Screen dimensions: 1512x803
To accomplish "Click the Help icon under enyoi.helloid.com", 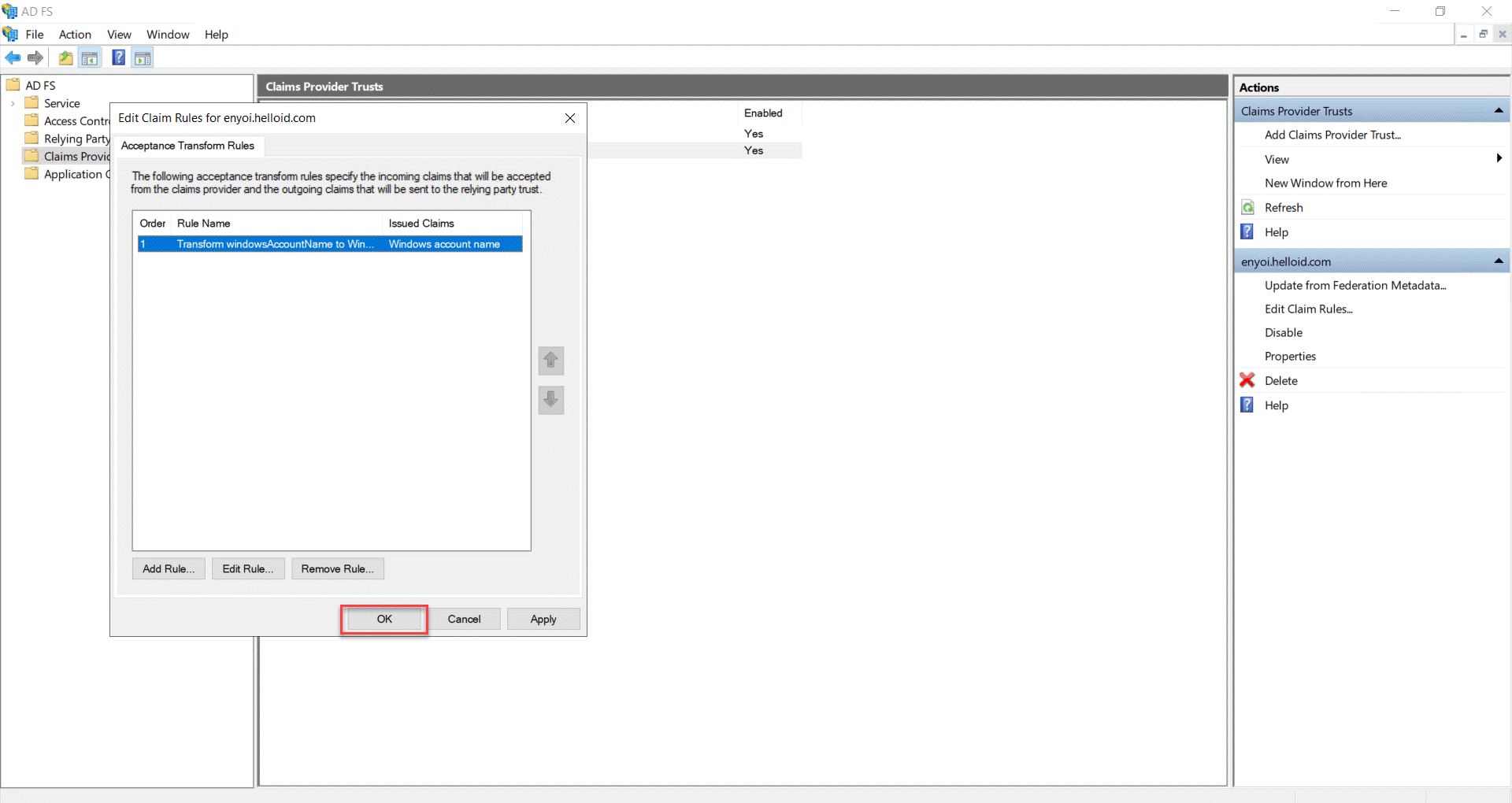I will click(1247, 405).
